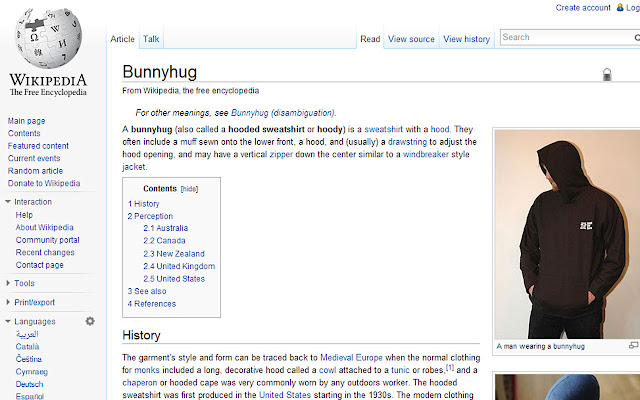Jump to 2.2 Canada section
The width and height of the screenshot is (640, 400).
click(x=164, y=240)
